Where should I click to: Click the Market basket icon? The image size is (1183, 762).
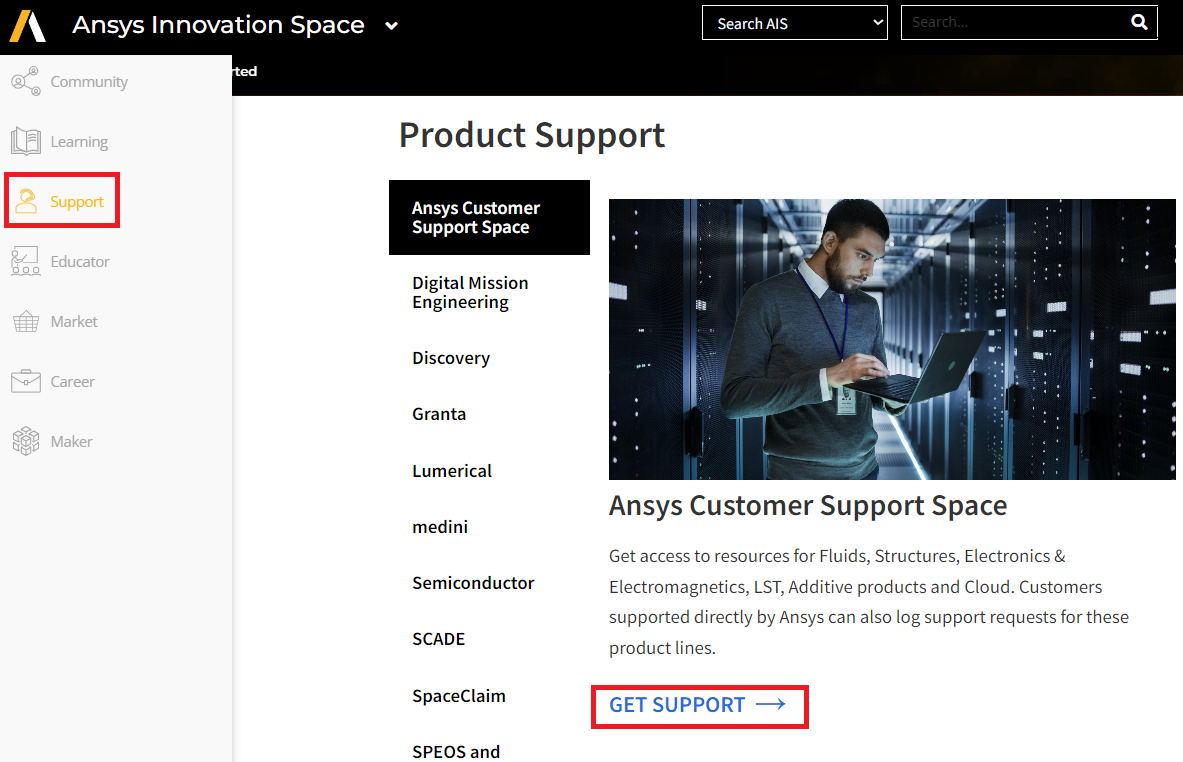26,321
